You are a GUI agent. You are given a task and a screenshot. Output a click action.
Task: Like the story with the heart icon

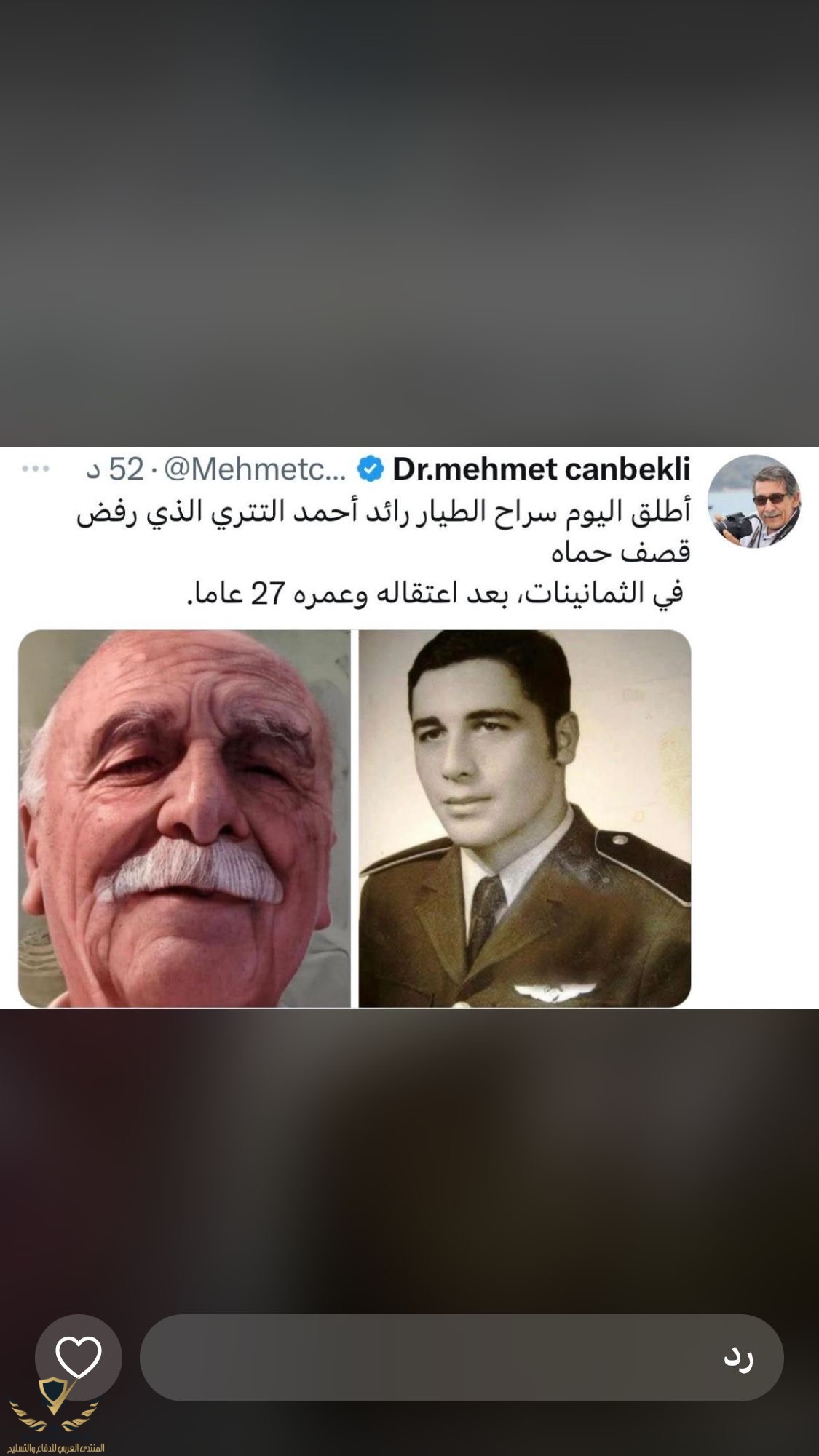pyautogui.click(x=79, y=1358)
